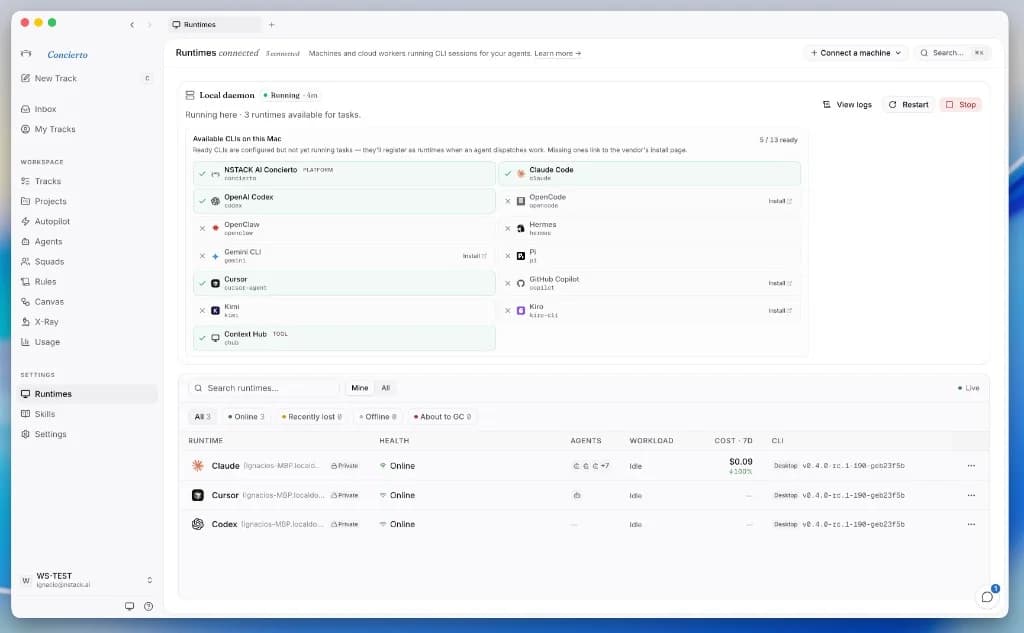The height and width of the screenshot is (633, 1024).
Task: Open more options for the Claude runtime
Action: point(971,466)
